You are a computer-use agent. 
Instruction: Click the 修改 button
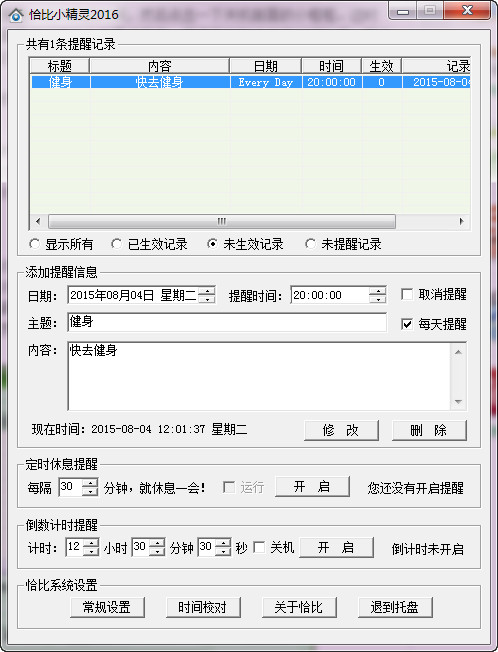(341, 430)
